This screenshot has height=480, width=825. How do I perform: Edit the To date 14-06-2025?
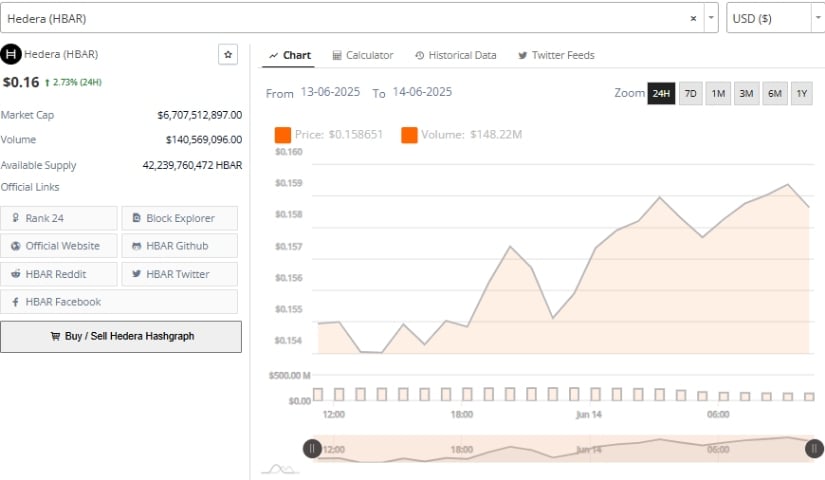point(422,92)
